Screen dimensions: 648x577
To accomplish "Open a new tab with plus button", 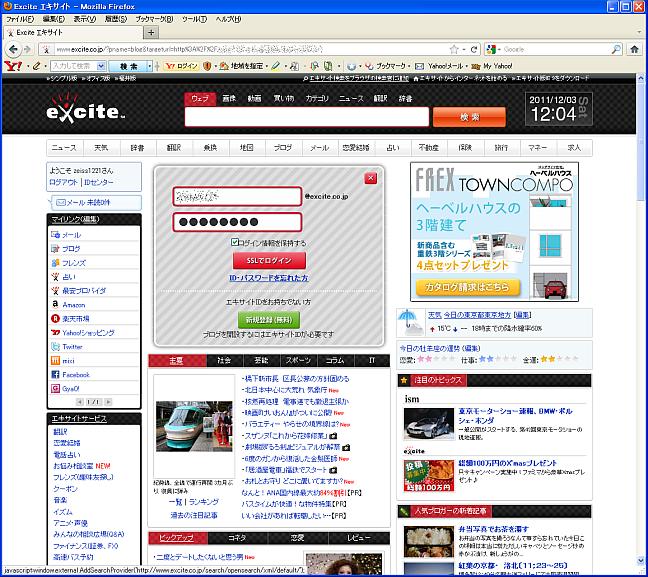I will tap(151, 32).
